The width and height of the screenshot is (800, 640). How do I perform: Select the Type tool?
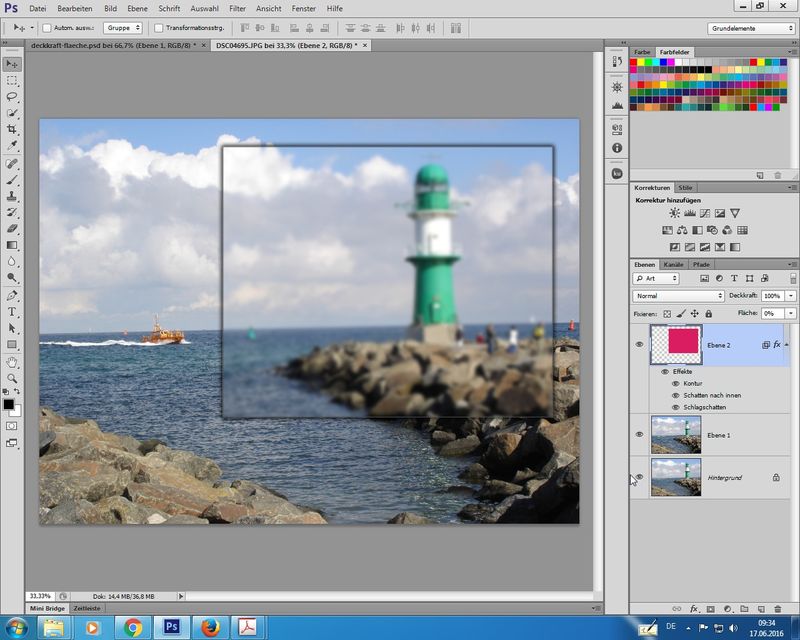12,312
